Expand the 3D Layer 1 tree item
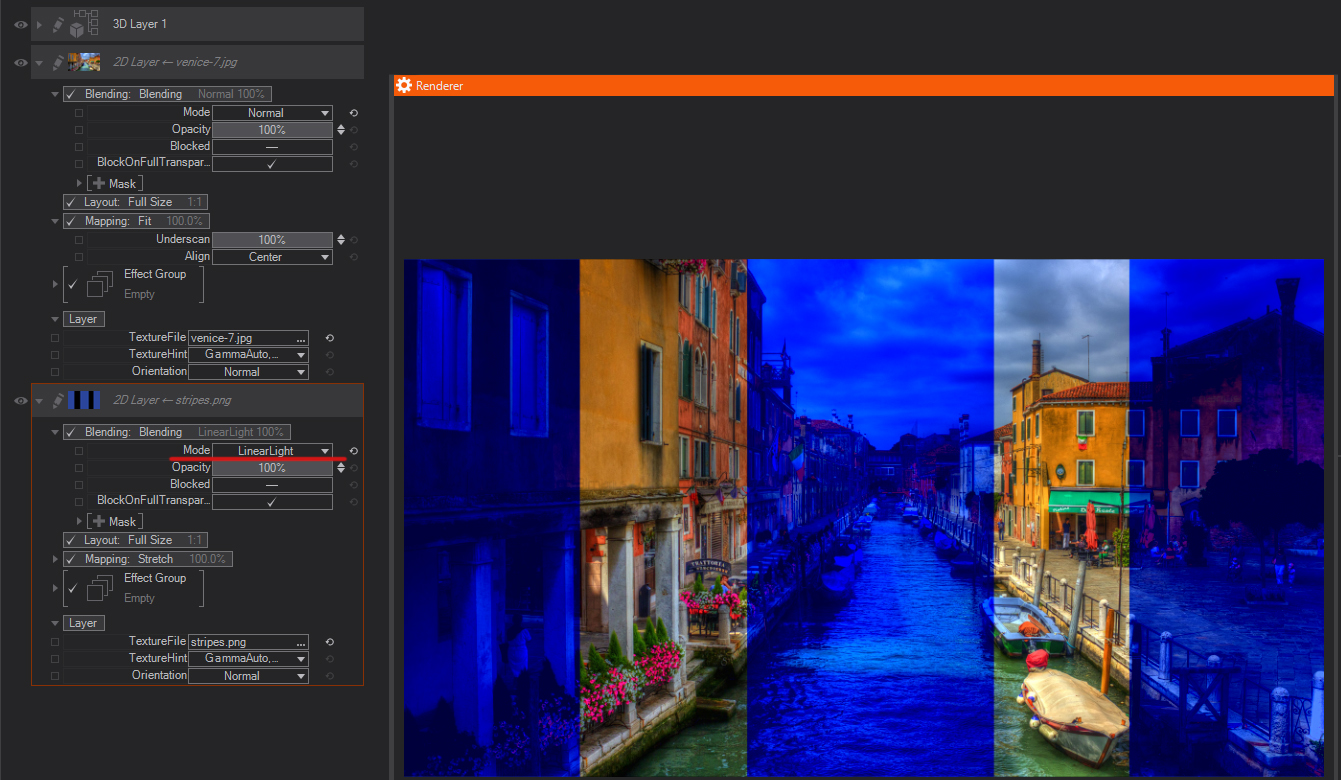This screenshot has width=1341, height=780. (x=40, y=24)
